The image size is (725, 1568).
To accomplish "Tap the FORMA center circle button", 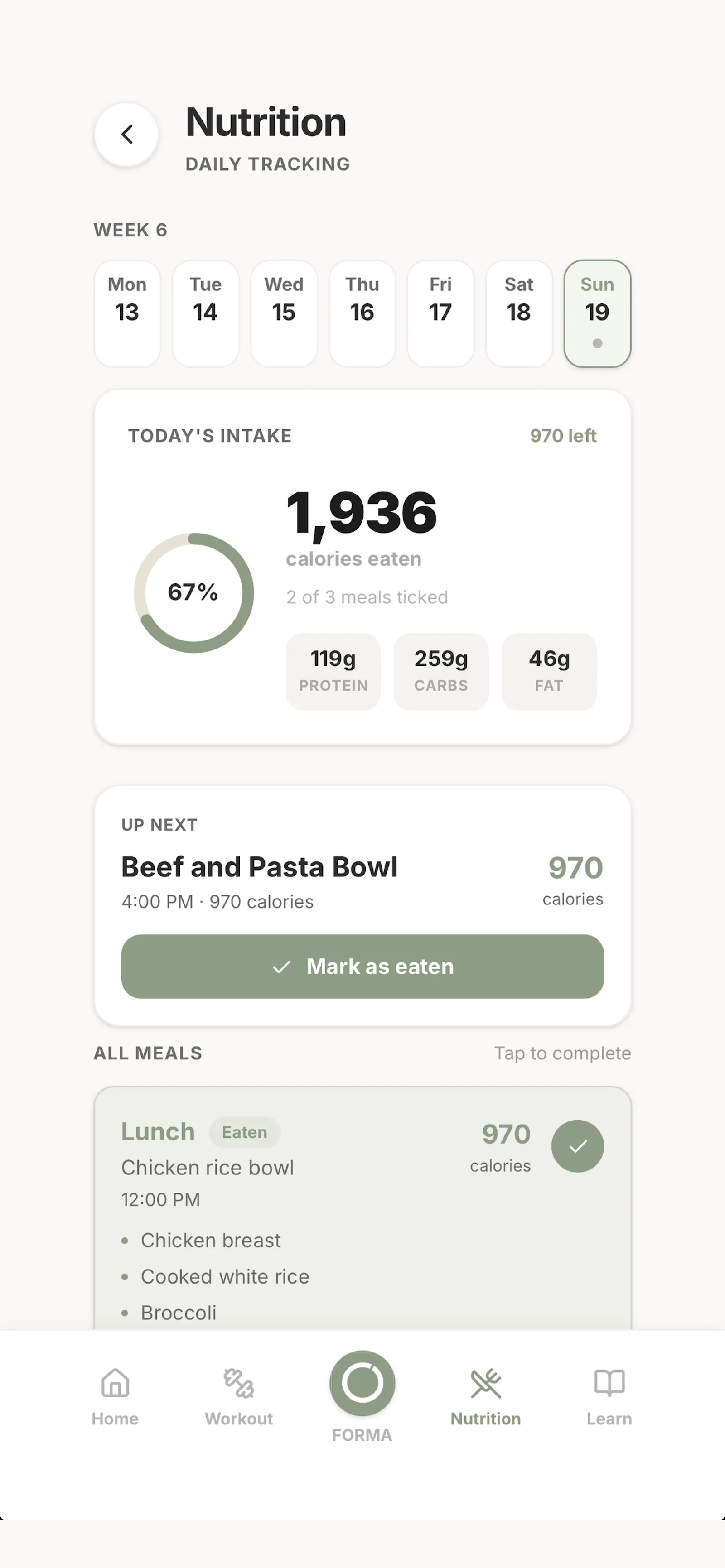I will [x=362, y=1383].
